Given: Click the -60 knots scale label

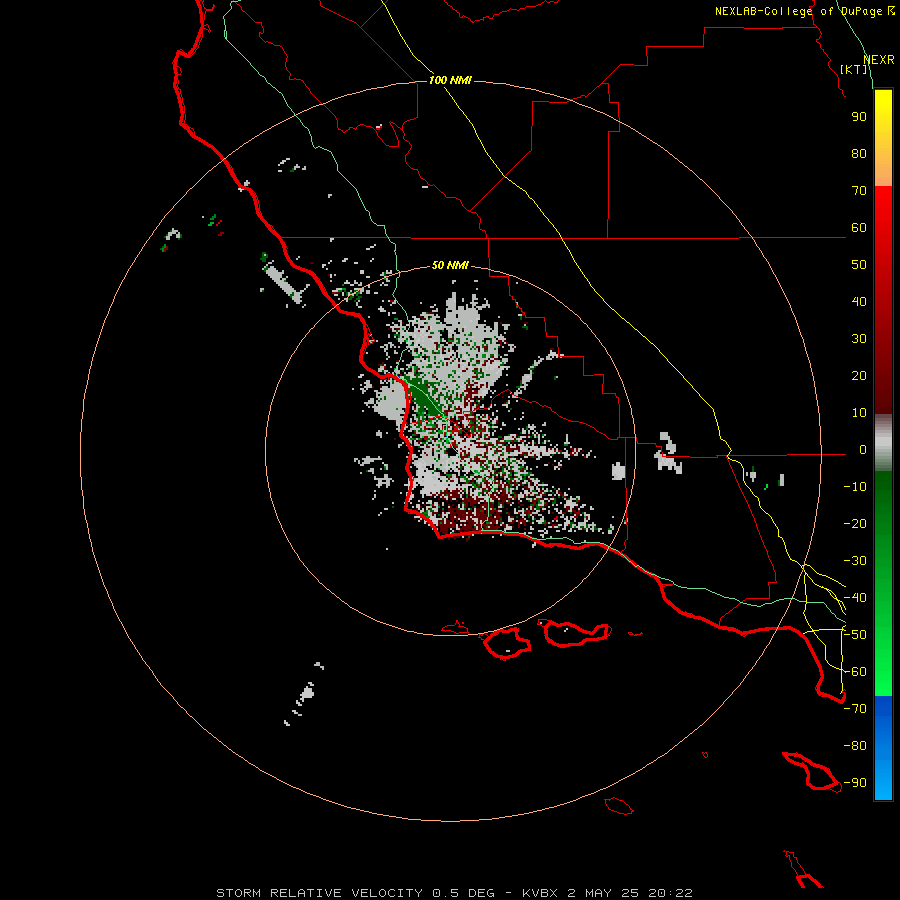Looking at the screenshot, I should [855, 672].
